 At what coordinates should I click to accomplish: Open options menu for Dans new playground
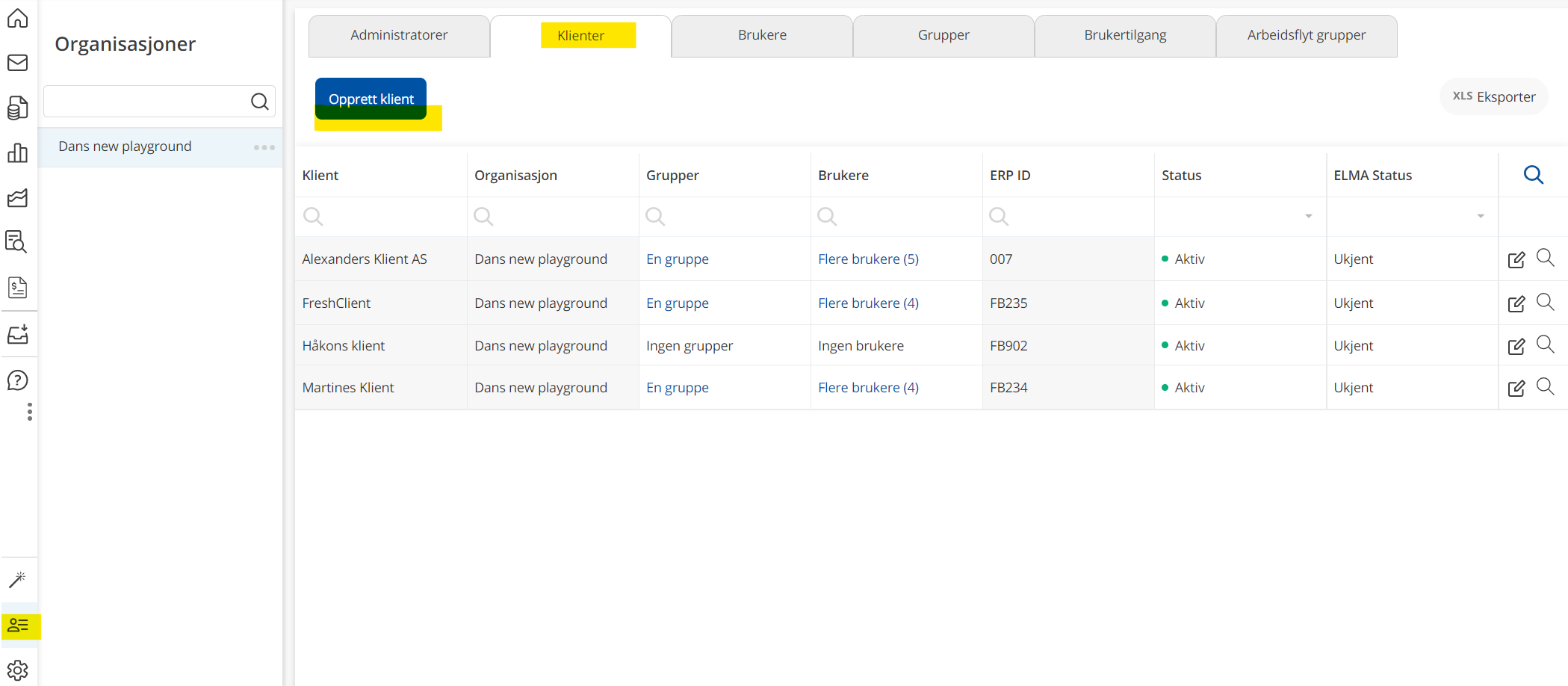point(264,147)
